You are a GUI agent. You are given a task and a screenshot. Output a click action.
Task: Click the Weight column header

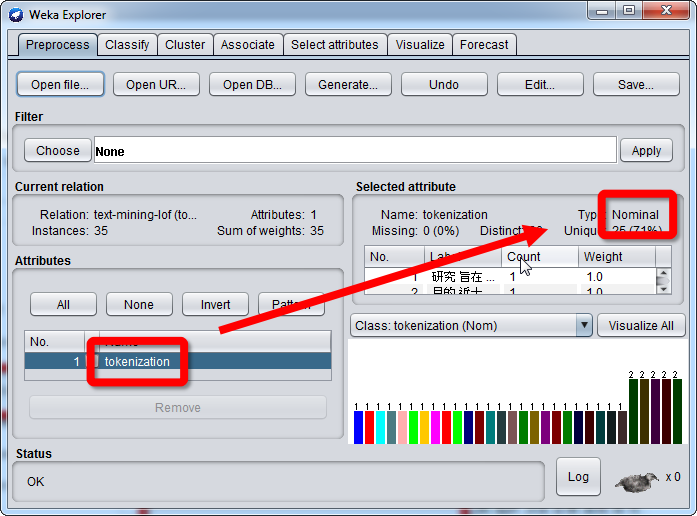[617, 256]
